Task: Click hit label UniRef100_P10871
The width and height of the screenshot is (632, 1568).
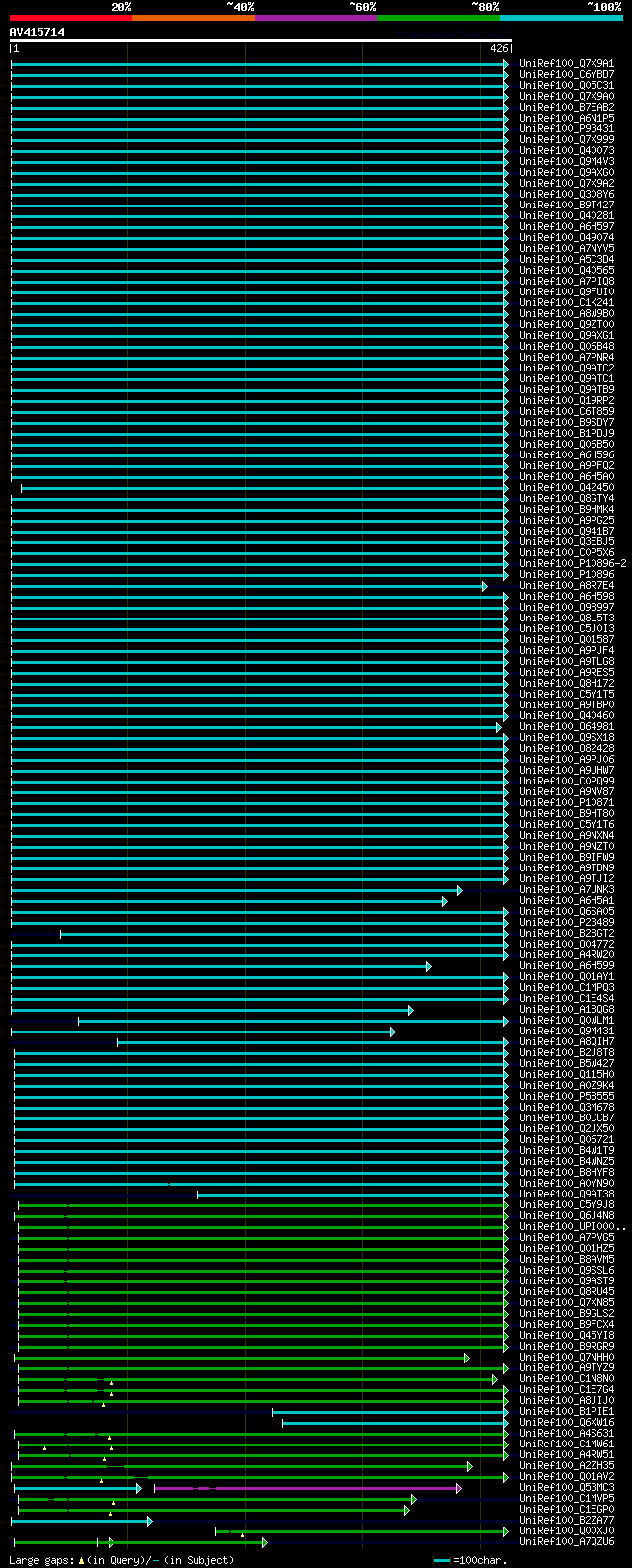Action: pos(567,803)
